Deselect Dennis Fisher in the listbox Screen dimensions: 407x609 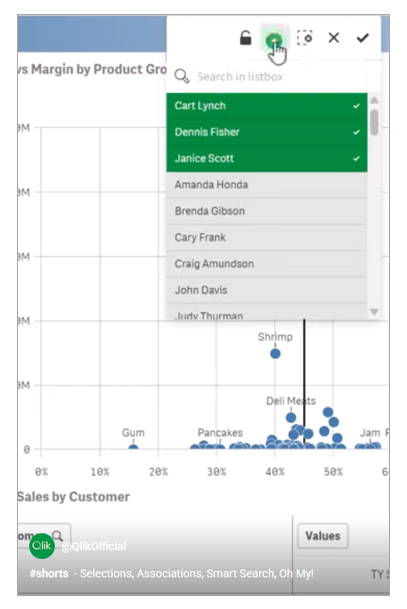click(x=267, y=132)
